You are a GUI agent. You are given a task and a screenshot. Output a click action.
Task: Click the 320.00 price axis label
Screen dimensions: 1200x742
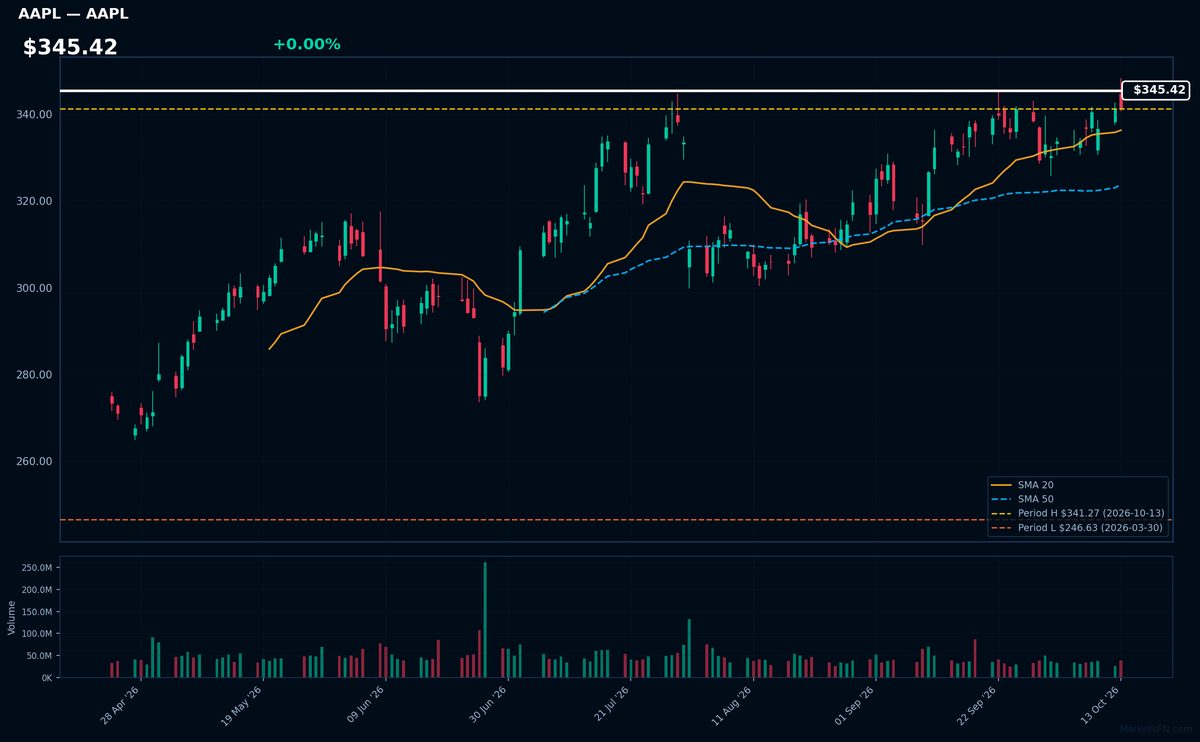[x=34, y=202]
